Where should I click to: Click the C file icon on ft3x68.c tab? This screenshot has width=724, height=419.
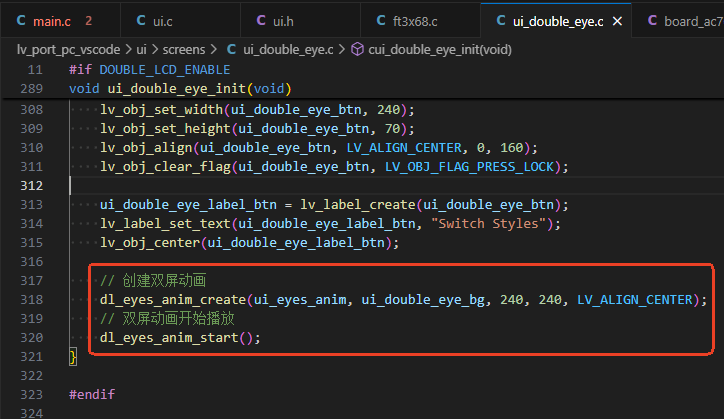point(381,21)
